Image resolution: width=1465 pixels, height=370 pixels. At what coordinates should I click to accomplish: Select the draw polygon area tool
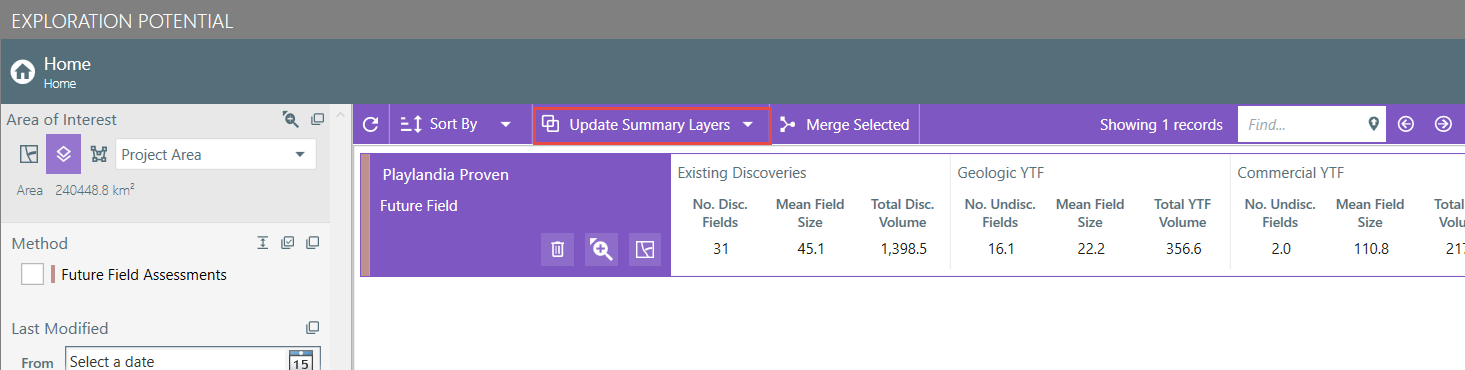click(x=28, y=154)
